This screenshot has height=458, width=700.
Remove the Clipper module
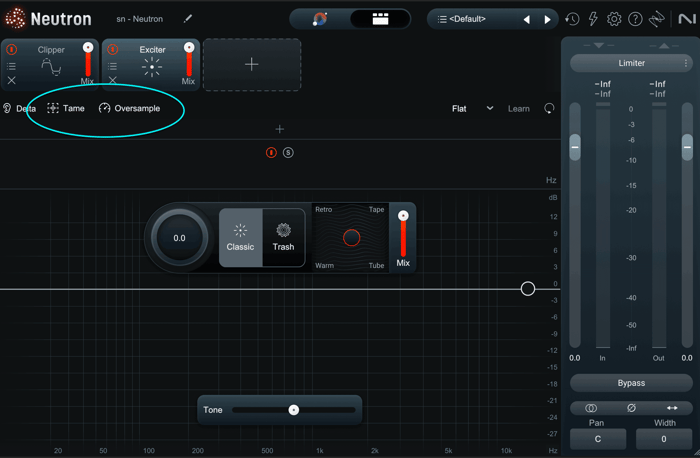[12, 80]
